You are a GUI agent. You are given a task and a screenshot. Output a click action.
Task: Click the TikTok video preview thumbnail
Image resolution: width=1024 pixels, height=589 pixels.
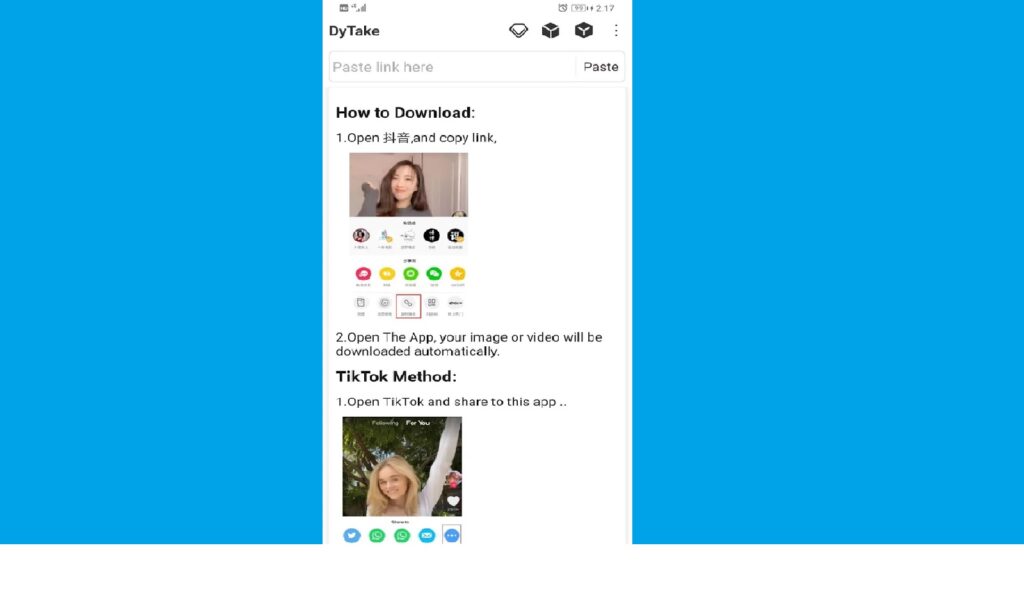pyautogui.click(x=401, y=466)
